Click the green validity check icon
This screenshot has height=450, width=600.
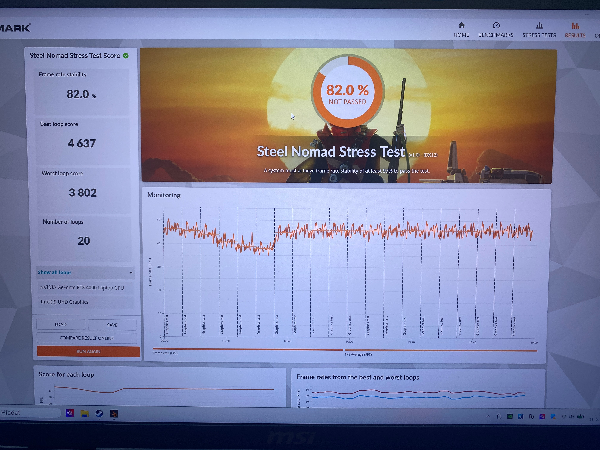pyautogui.click(x=126, y=55)
